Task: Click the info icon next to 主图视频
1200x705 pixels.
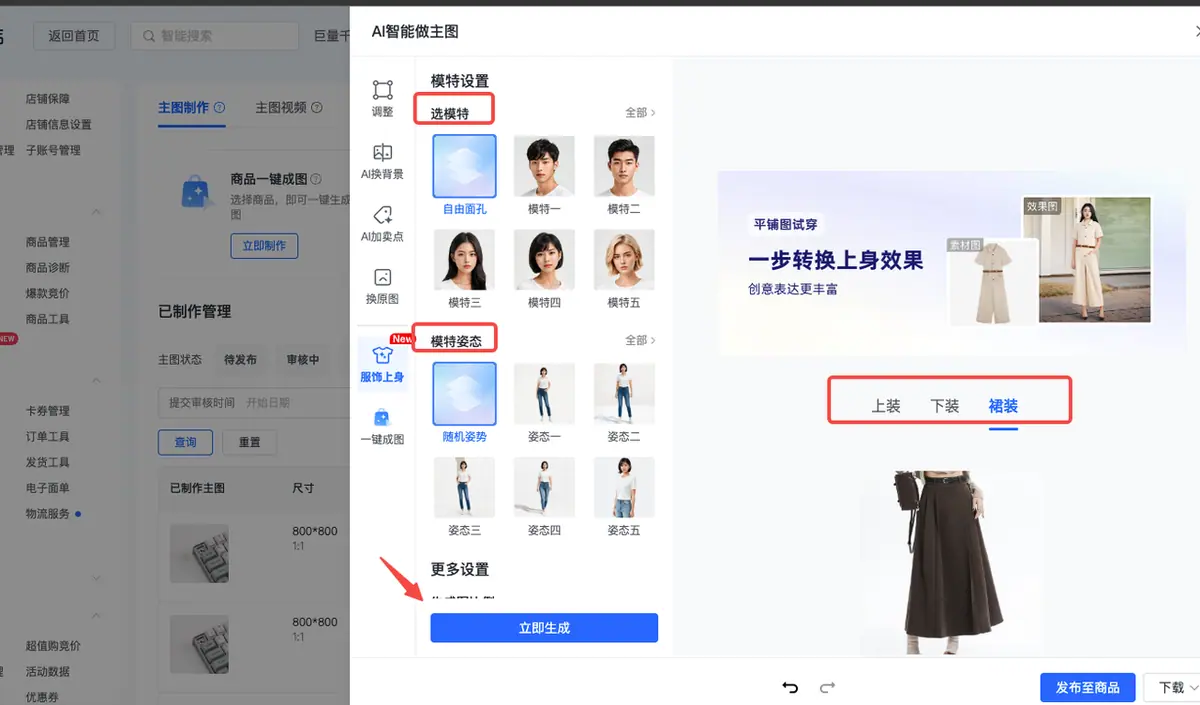Action: (317, 107)
